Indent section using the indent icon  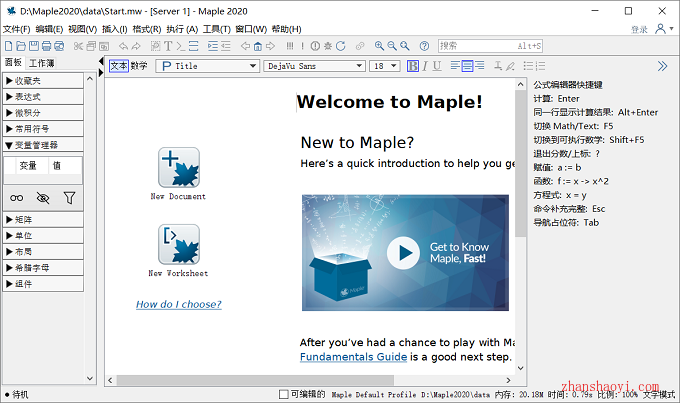click(212, 46)
